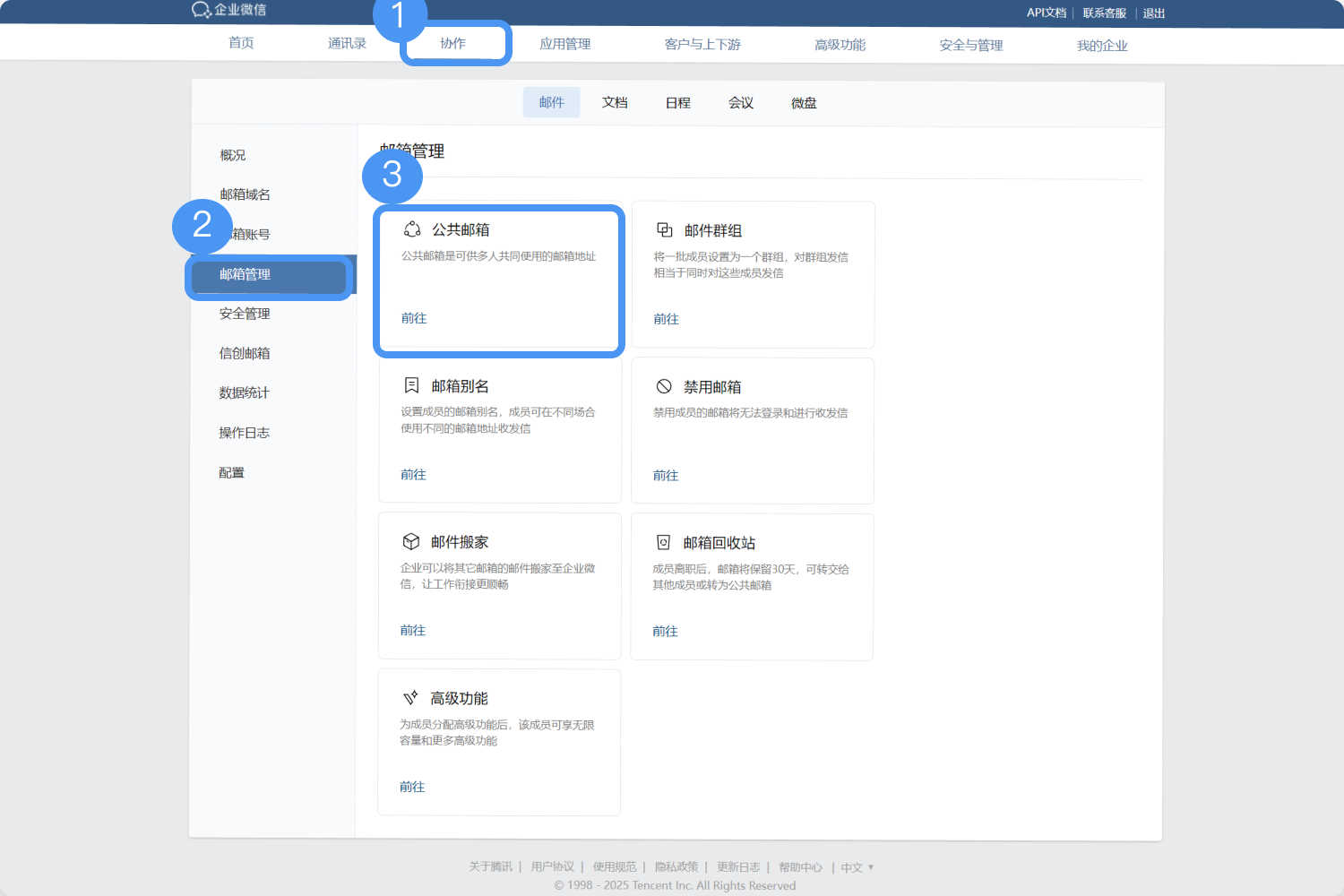Open the 中文 language dropdown in footer
Screen dimensions: 1344x896
[x=857, y=867]
